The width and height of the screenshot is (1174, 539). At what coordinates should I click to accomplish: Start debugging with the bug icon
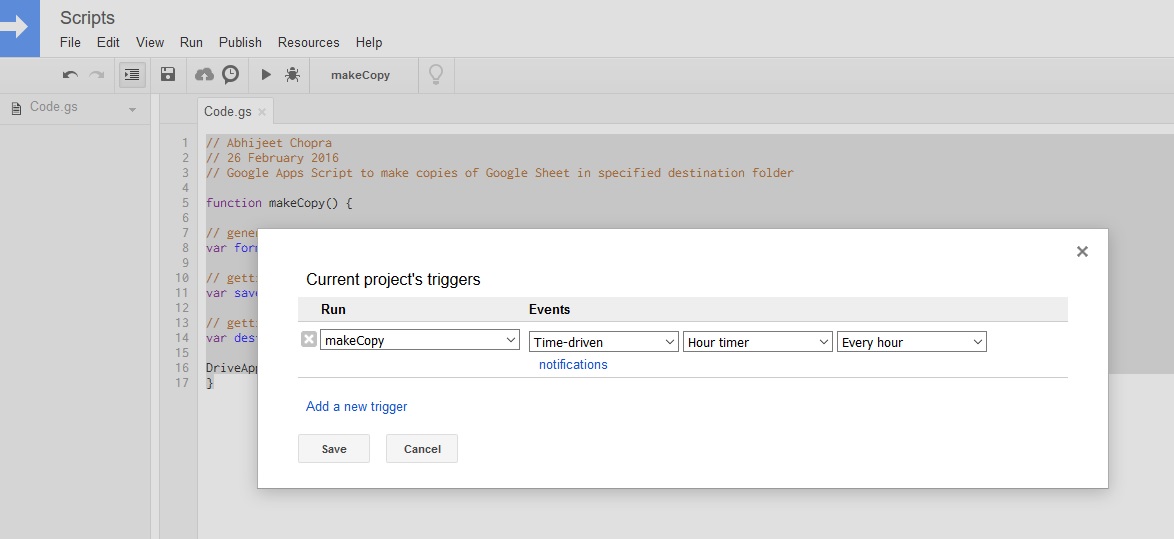click(292, 75)
